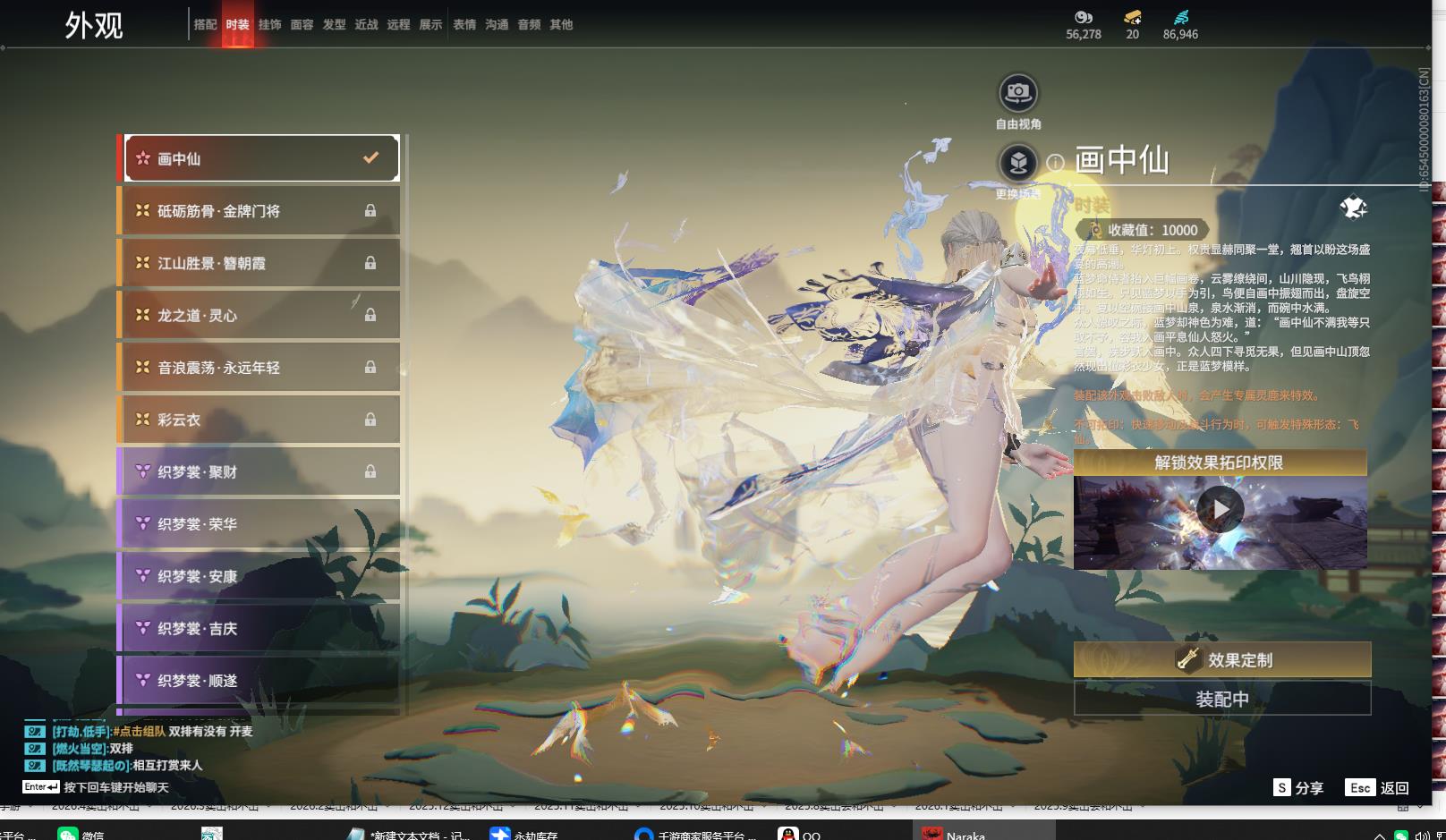
Task: Select the 织梦裳·吉庆 outfit entry
Action: (x=259, y=629)
